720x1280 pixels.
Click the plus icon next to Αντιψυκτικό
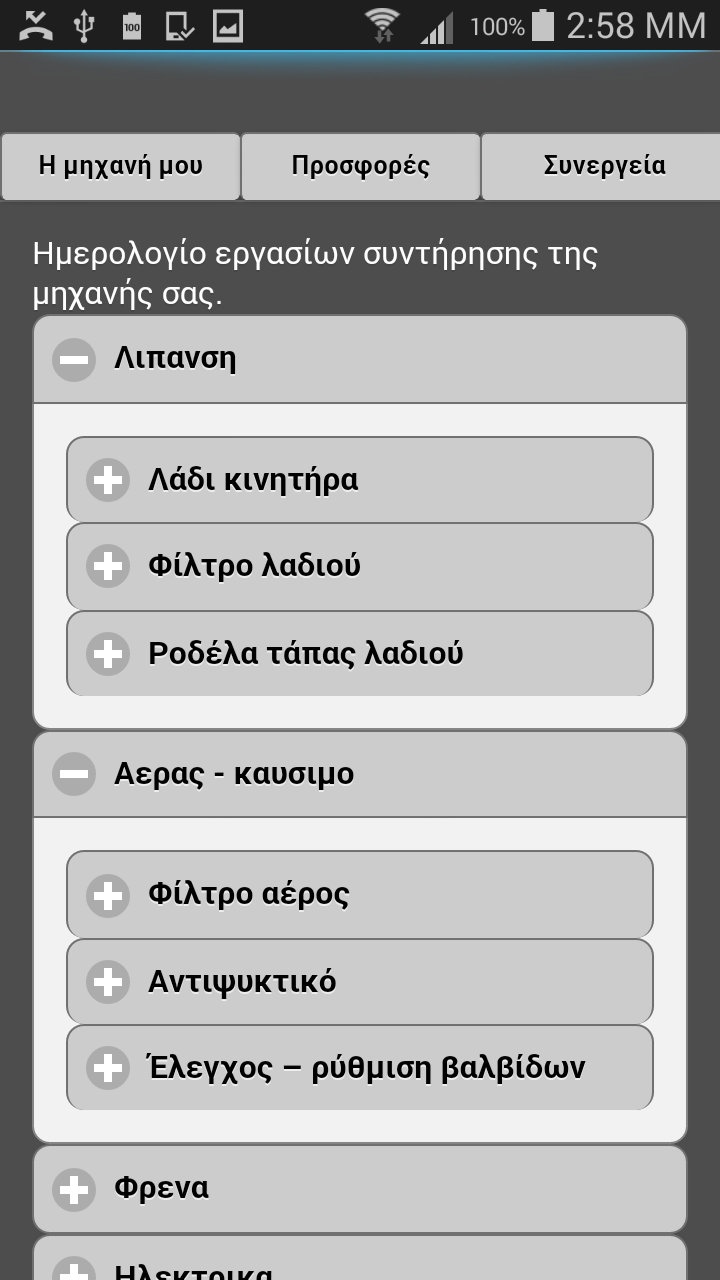(108, 982)
